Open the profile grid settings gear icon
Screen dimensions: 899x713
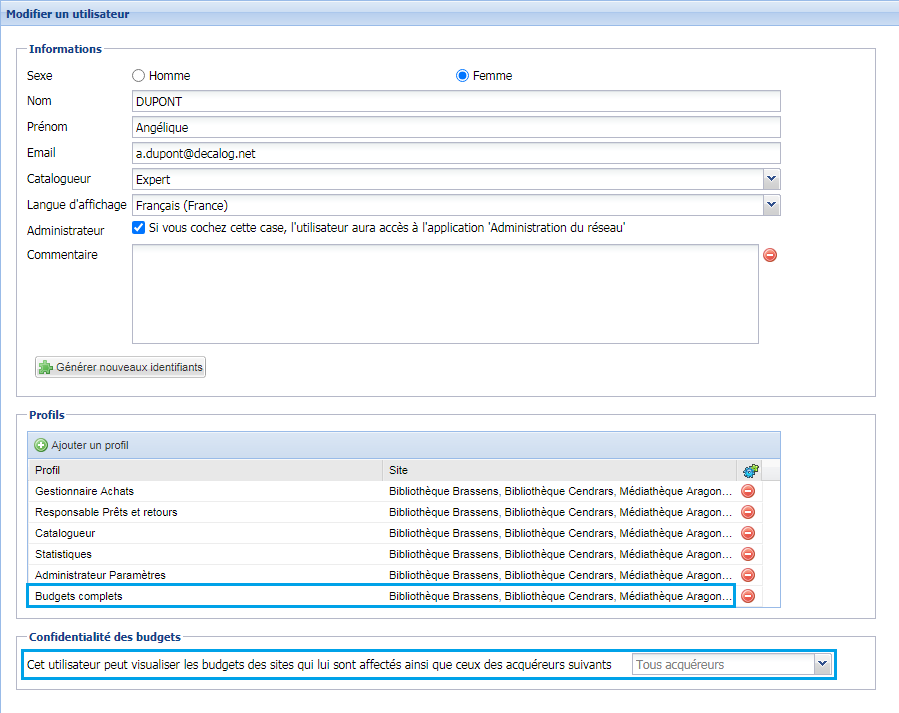tap(750, 470)
